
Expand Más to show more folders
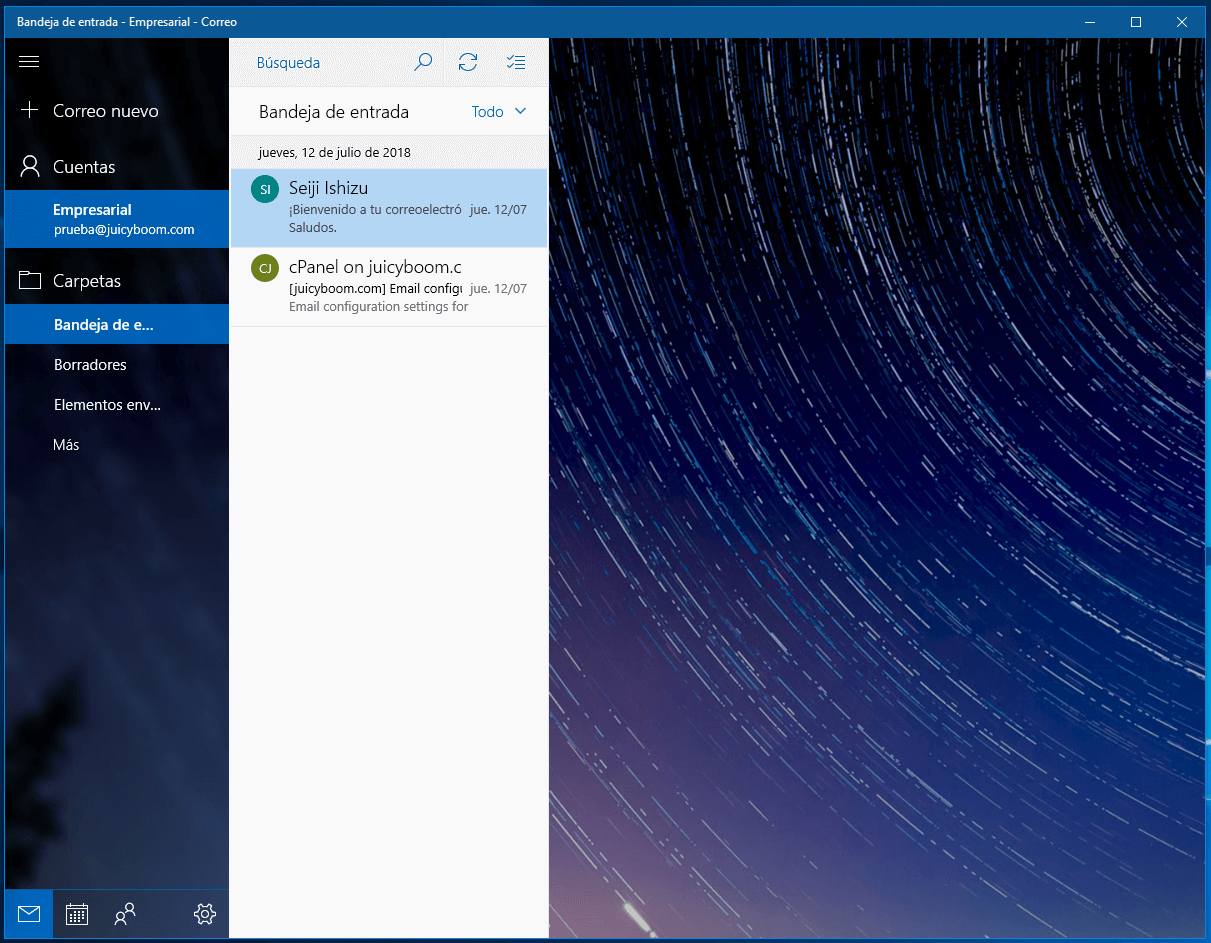[66, 444]
